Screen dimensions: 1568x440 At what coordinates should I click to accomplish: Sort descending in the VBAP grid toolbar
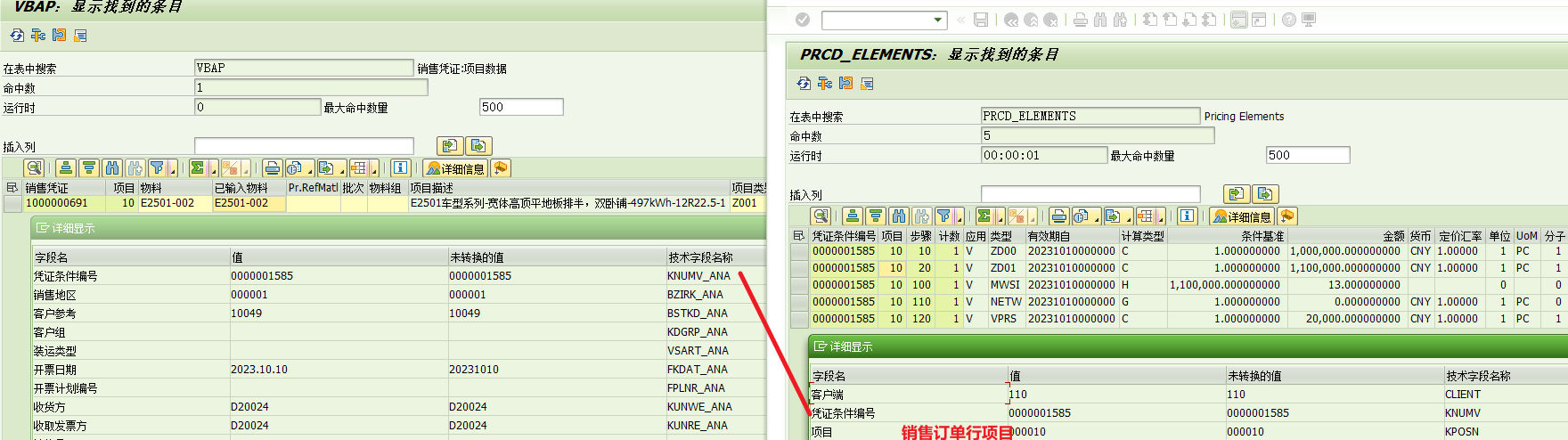pyautogui.click(x=89, y=167)
